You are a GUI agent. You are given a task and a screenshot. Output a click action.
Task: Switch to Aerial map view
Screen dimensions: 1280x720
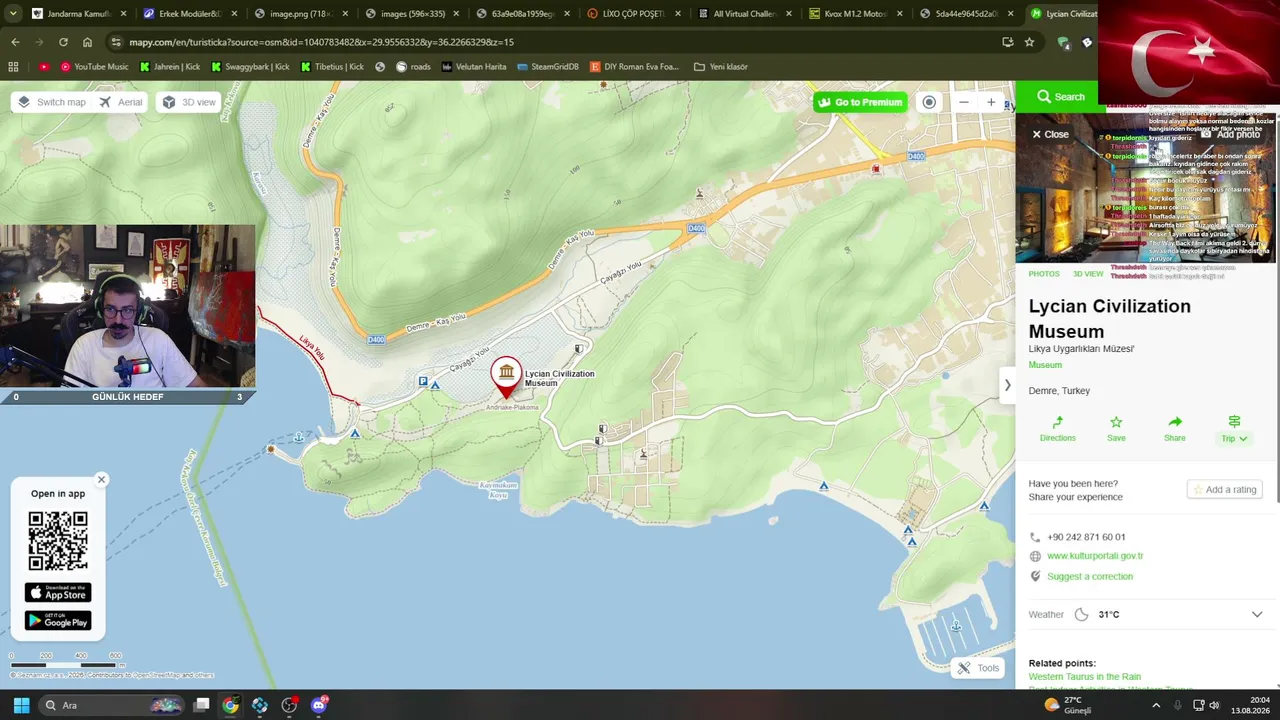click(x=121, y=102)
